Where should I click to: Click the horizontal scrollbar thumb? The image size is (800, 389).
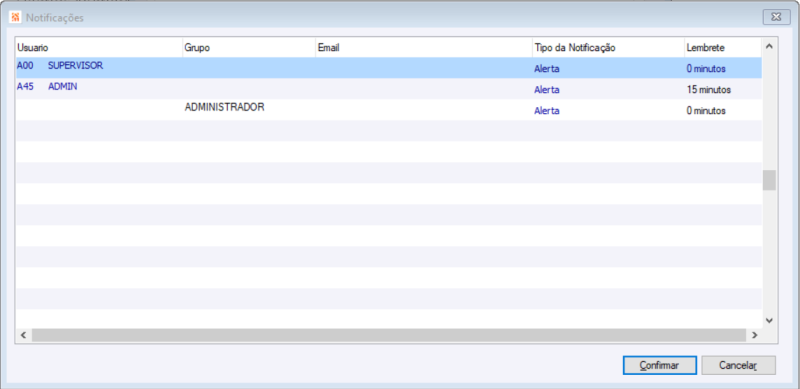389,335
